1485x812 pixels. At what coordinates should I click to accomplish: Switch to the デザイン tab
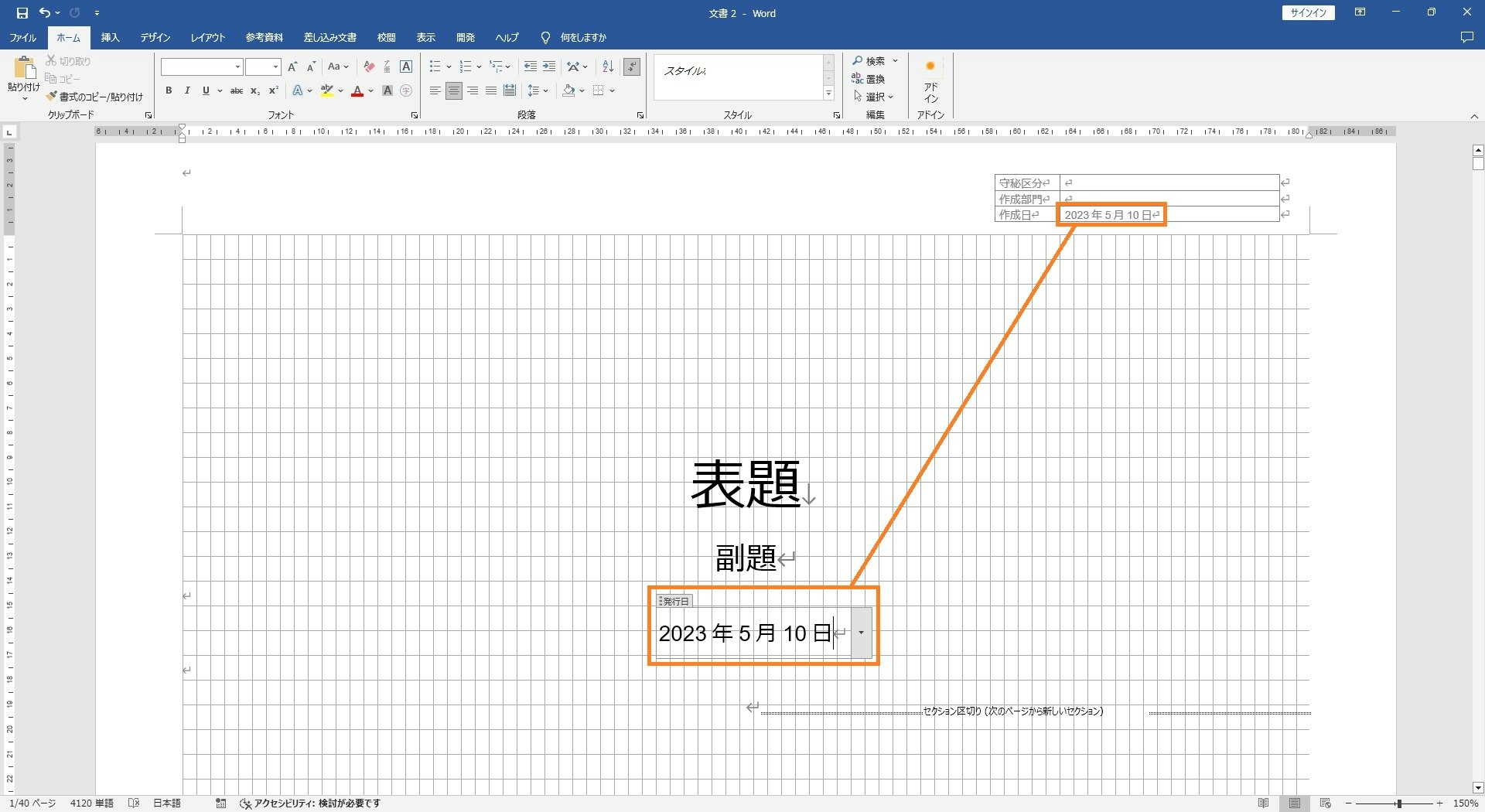pyautogui.click(x=155, y=37)
